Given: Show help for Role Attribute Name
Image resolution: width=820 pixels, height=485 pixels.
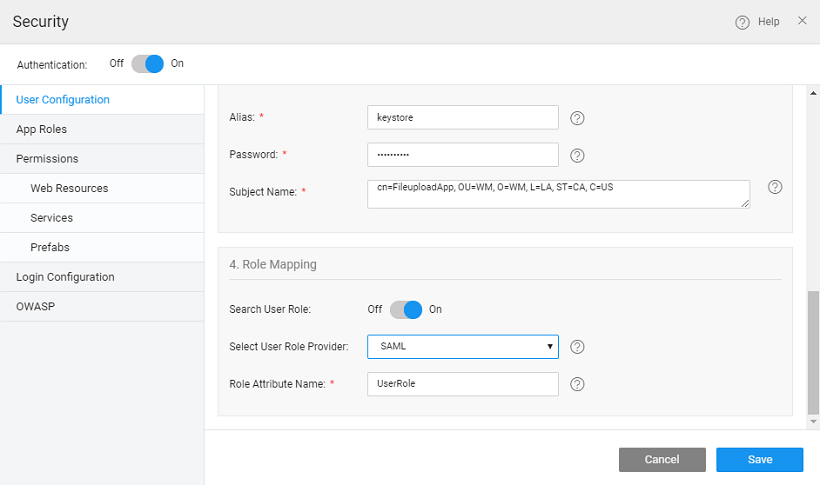Looking at the screenshot, I should [577, 384].
